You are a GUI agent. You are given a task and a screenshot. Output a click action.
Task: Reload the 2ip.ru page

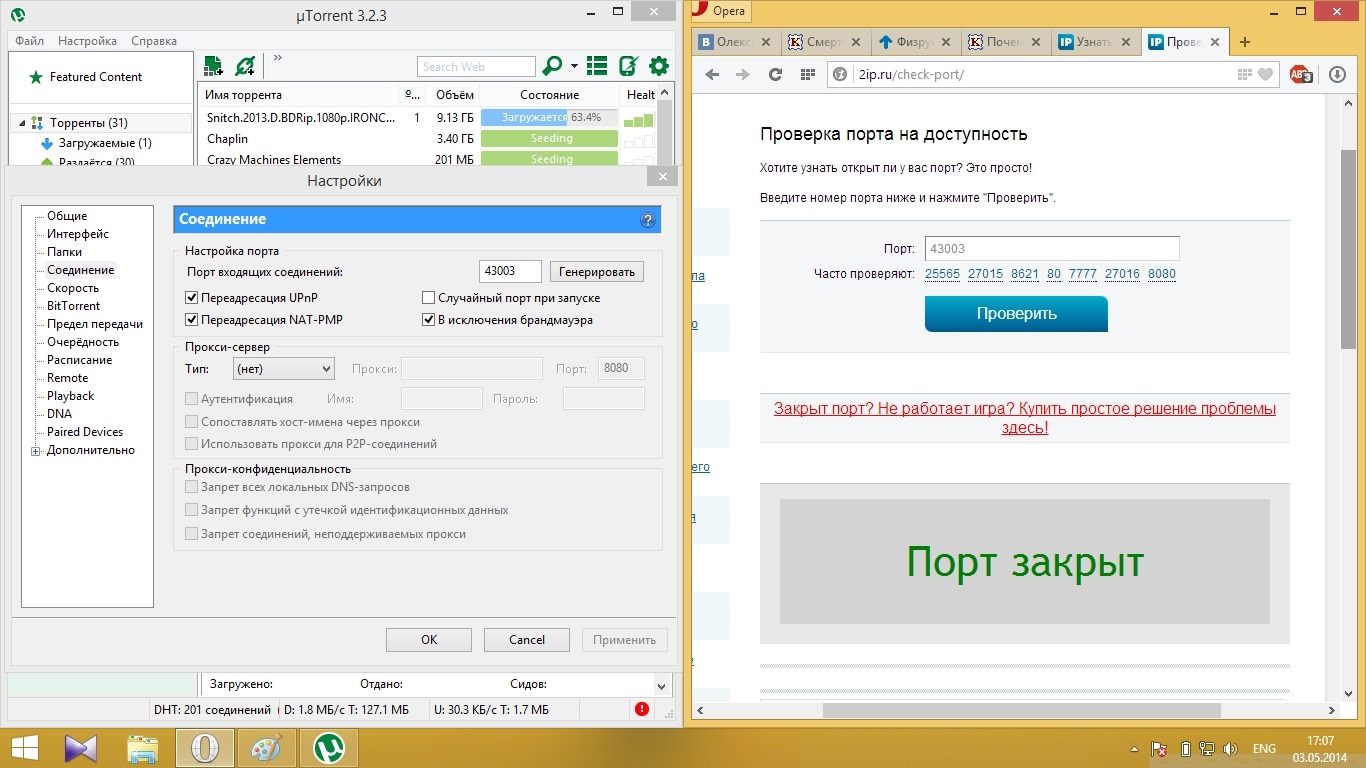(x=774, y=74)
